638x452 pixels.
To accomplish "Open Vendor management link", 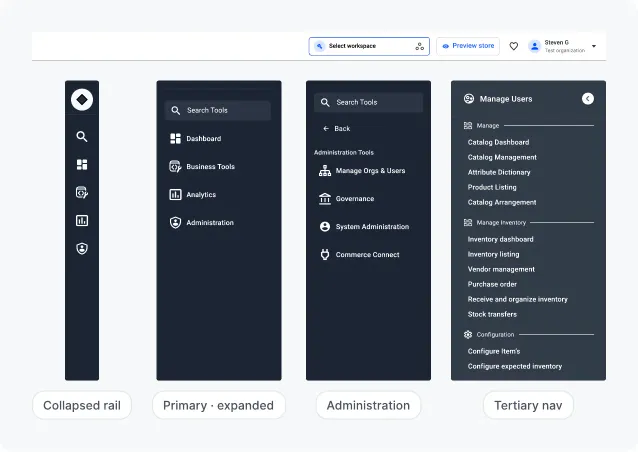I will coord(501,269).
